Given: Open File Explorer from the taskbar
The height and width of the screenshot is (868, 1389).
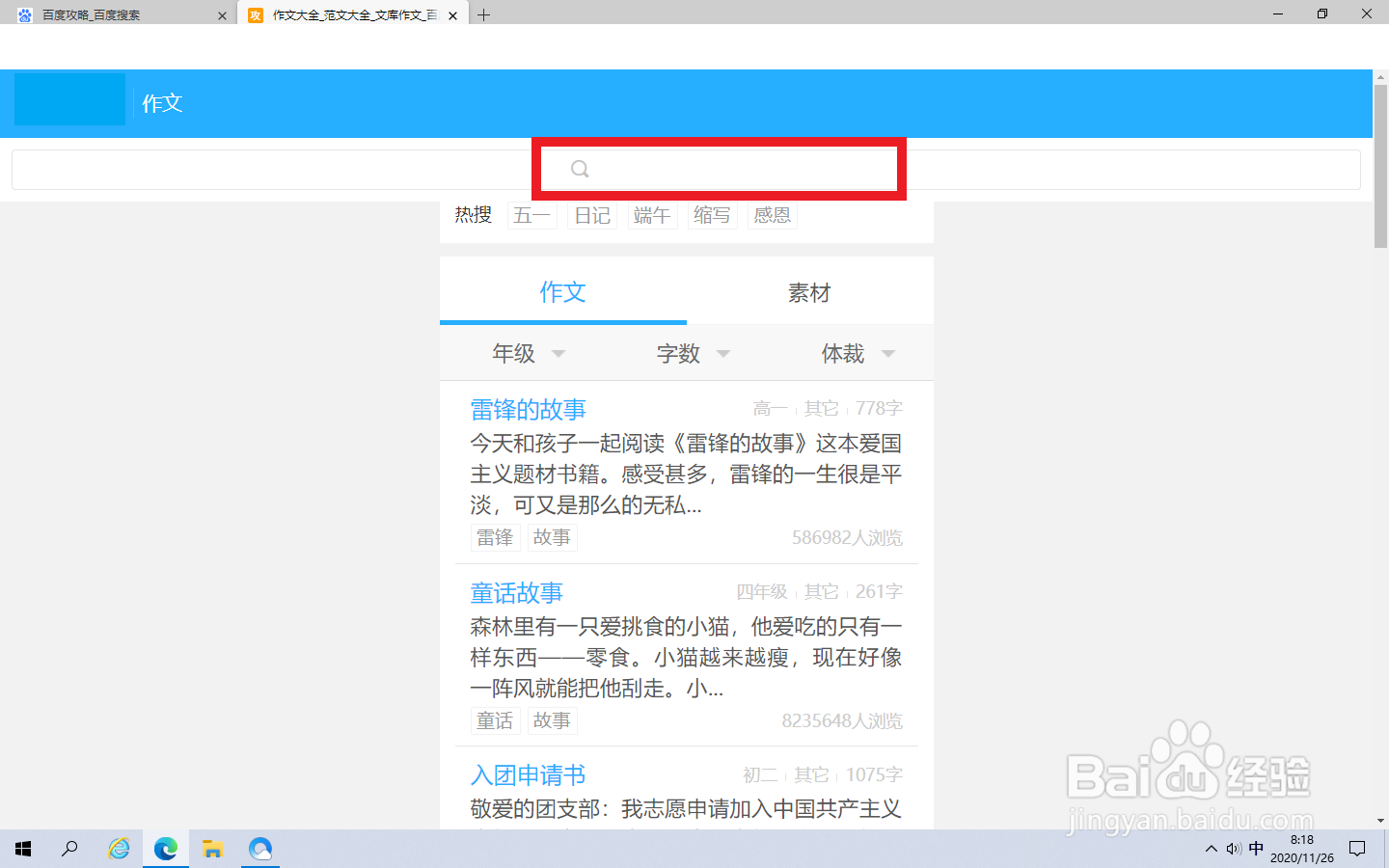Looking at the screenshot, I should pos(213,849).
